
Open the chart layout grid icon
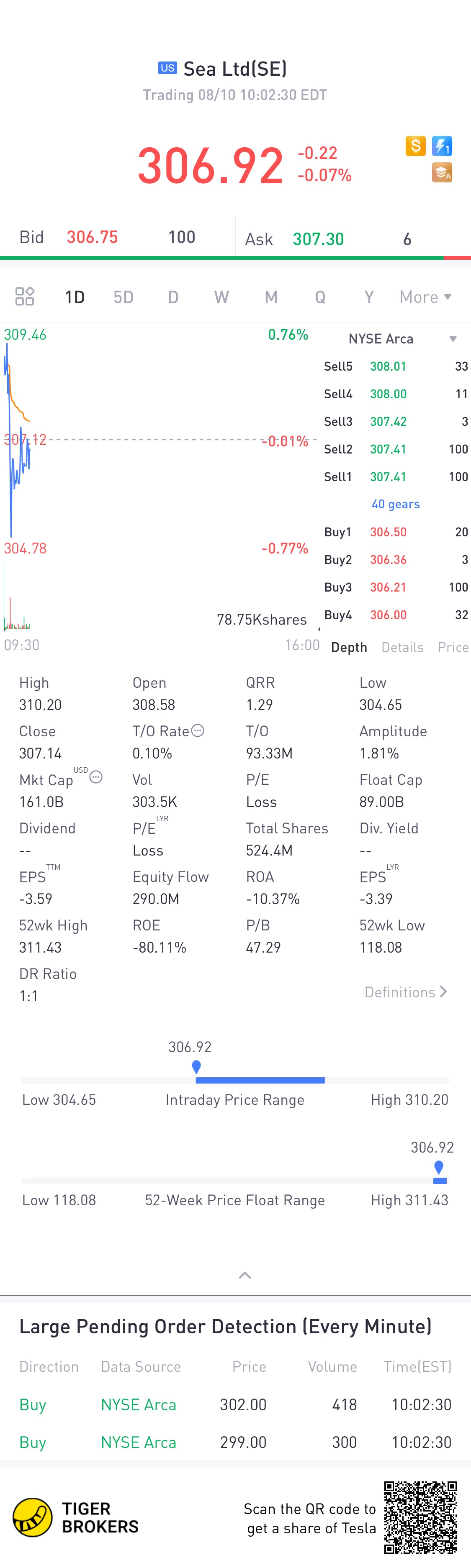point(25,297)
